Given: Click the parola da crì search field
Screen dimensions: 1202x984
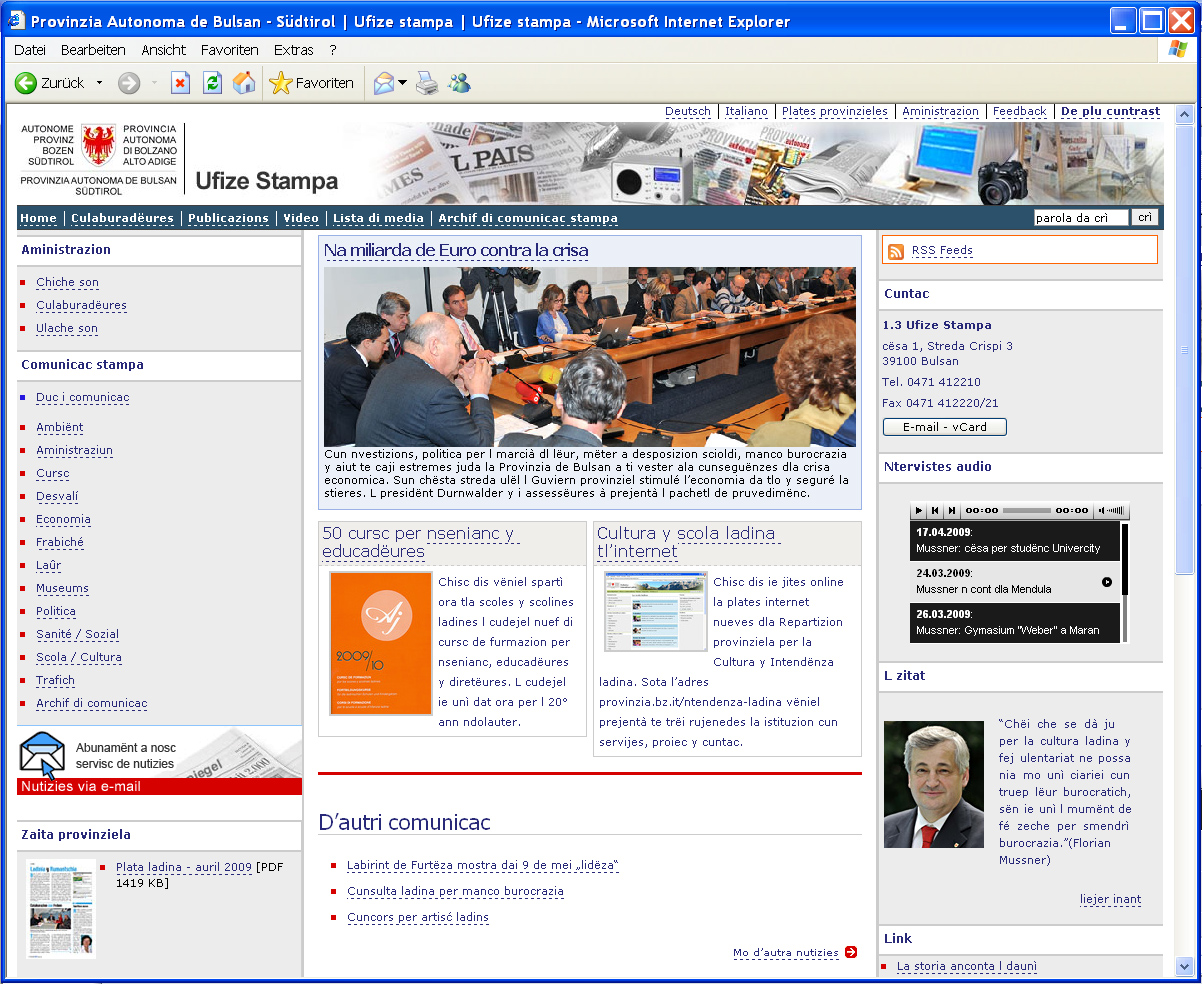Looking at the screenshot, I should pos(1080,218).
